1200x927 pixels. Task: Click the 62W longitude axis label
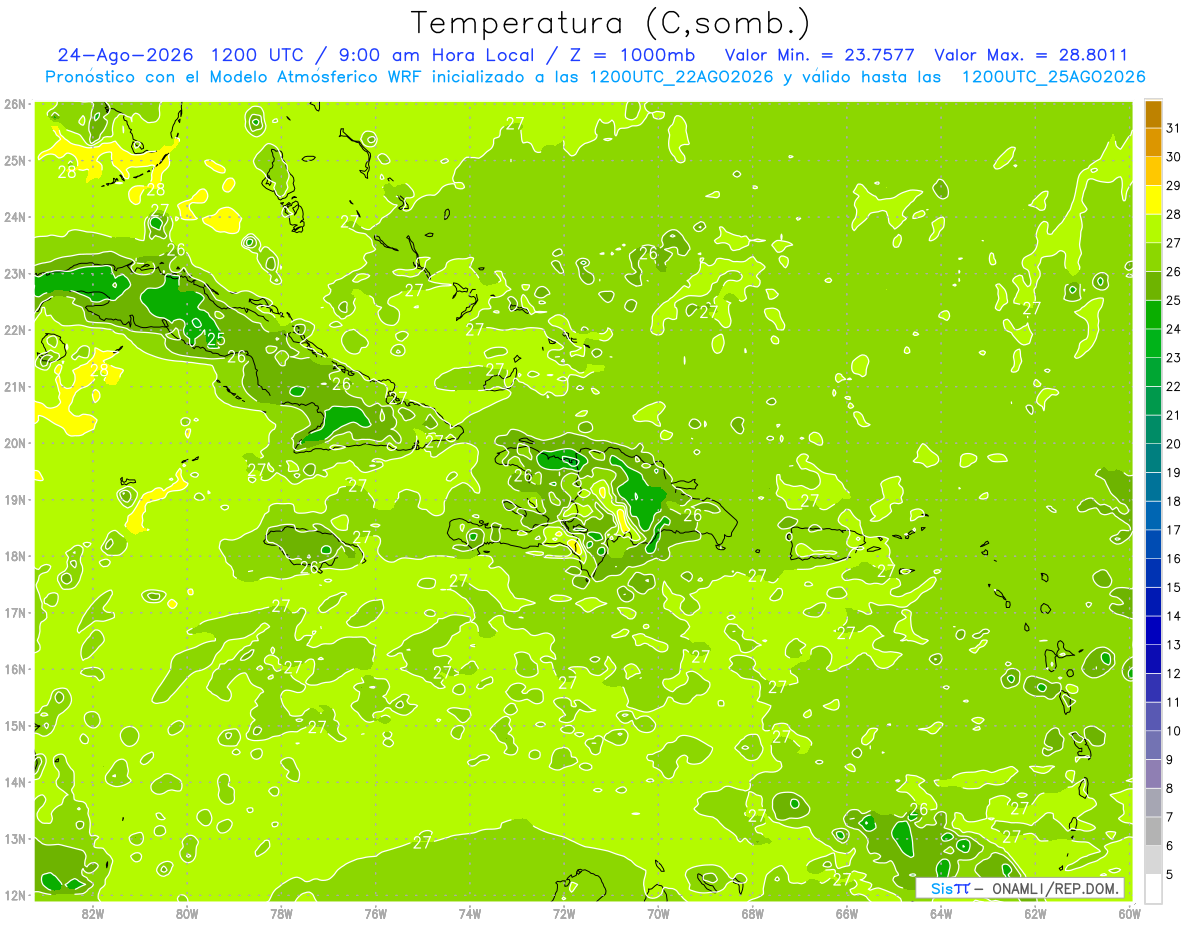(x=1035, y=913)
